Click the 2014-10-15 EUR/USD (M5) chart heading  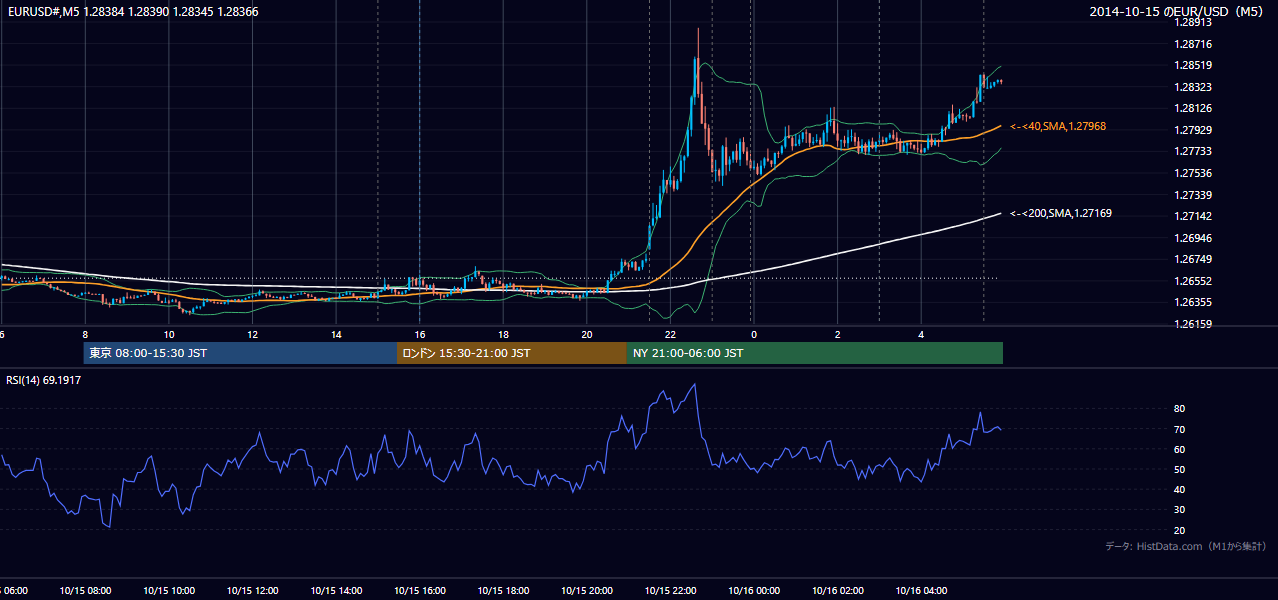pyautogui.click(x=1178, y=12)
